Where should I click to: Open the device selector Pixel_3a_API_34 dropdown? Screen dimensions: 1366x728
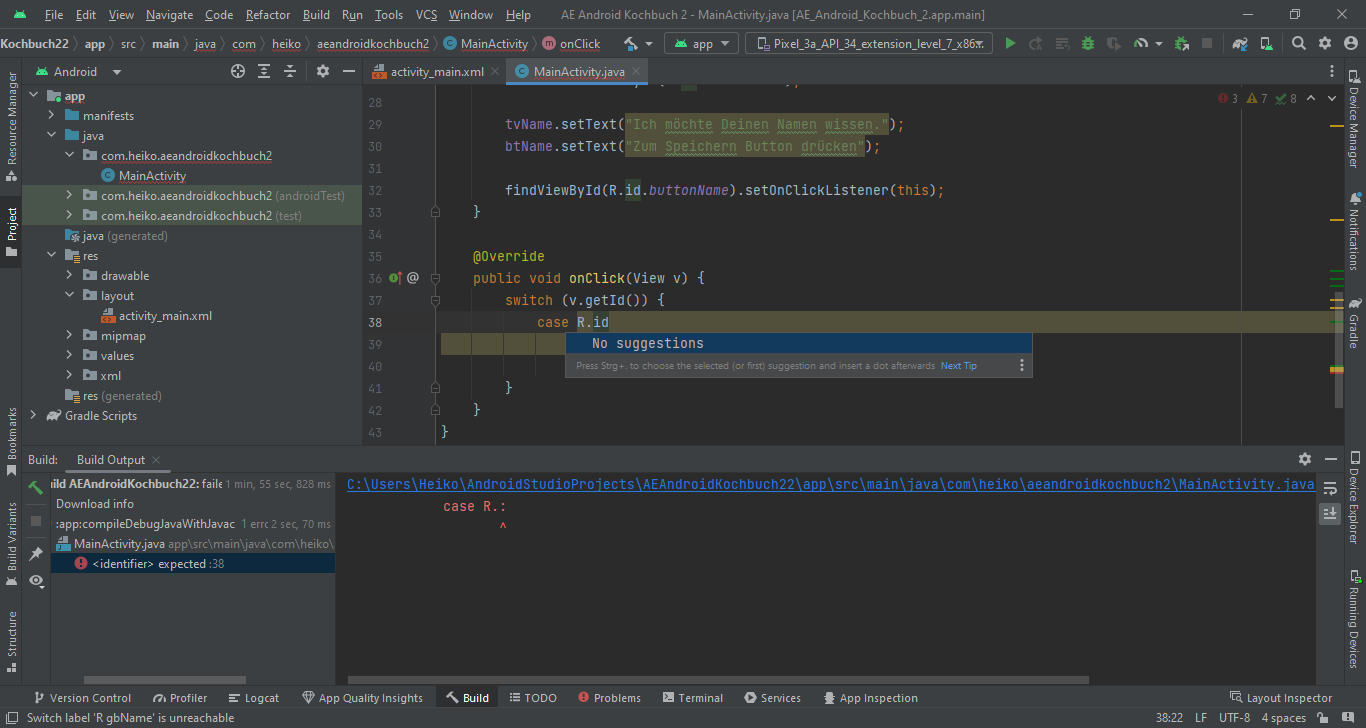click(x=868, y=44)
